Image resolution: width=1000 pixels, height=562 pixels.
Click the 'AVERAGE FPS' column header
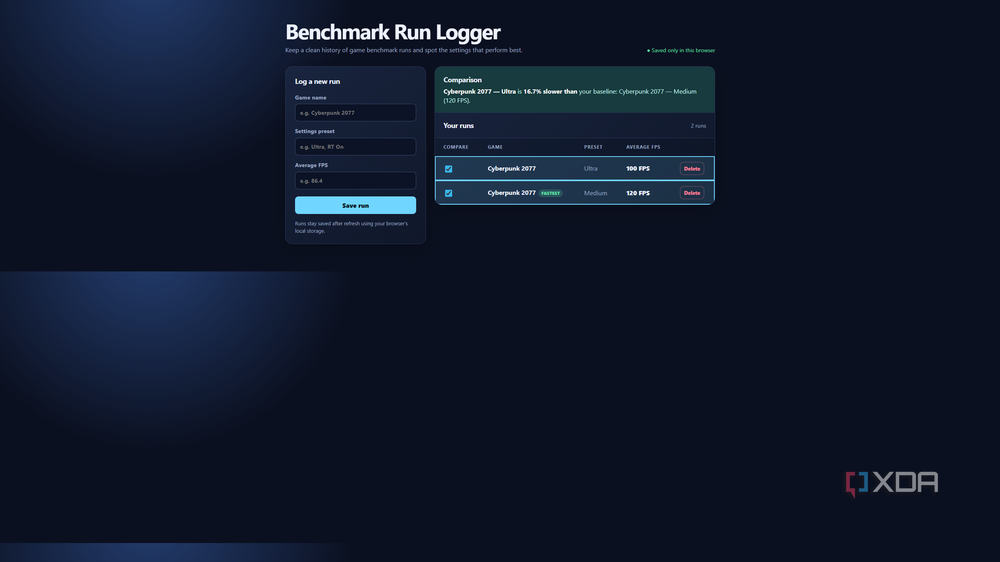pyautogui.click(x=643, y=147)
